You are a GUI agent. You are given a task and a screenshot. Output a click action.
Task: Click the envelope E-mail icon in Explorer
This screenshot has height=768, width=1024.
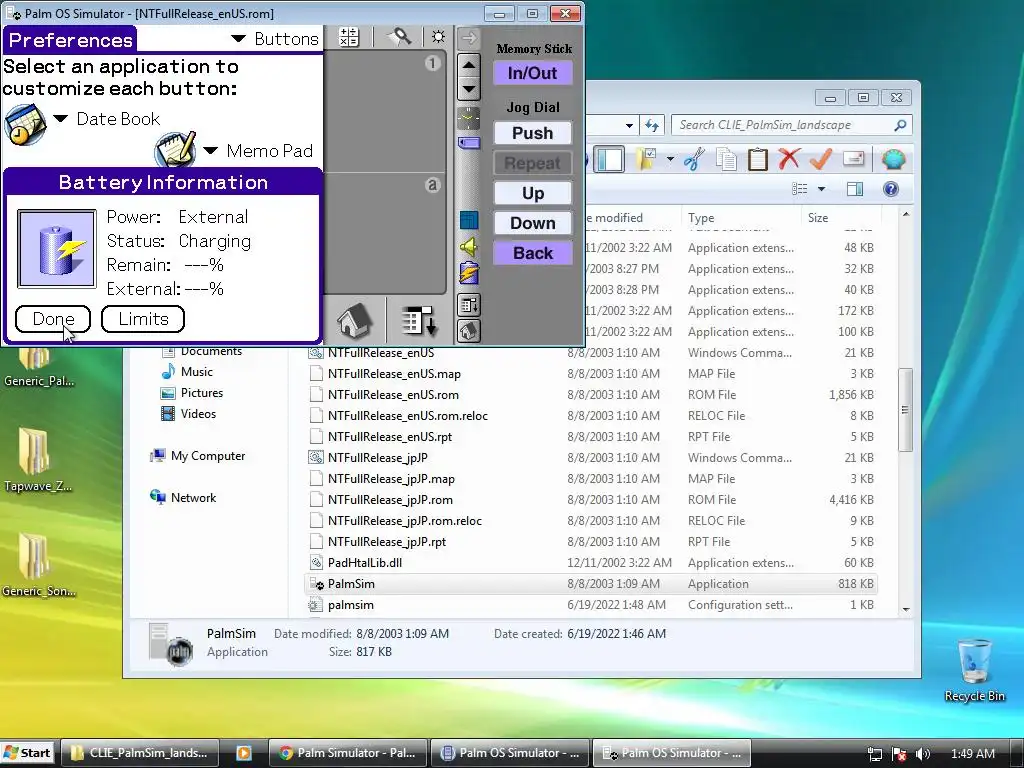point(854,158)
